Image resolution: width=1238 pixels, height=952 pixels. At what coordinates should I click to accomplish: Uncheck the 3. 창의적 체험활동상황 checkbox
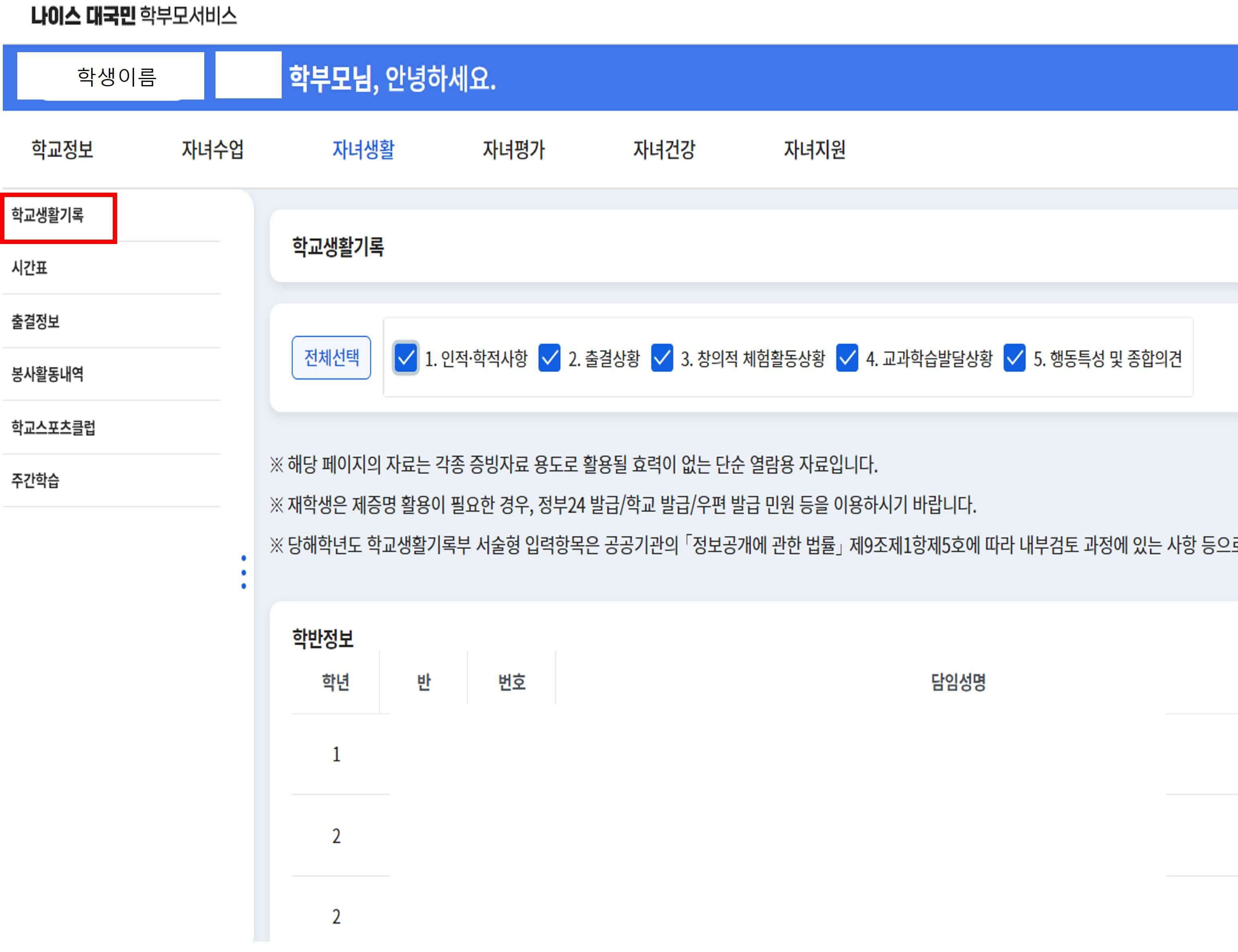[662, 358]
